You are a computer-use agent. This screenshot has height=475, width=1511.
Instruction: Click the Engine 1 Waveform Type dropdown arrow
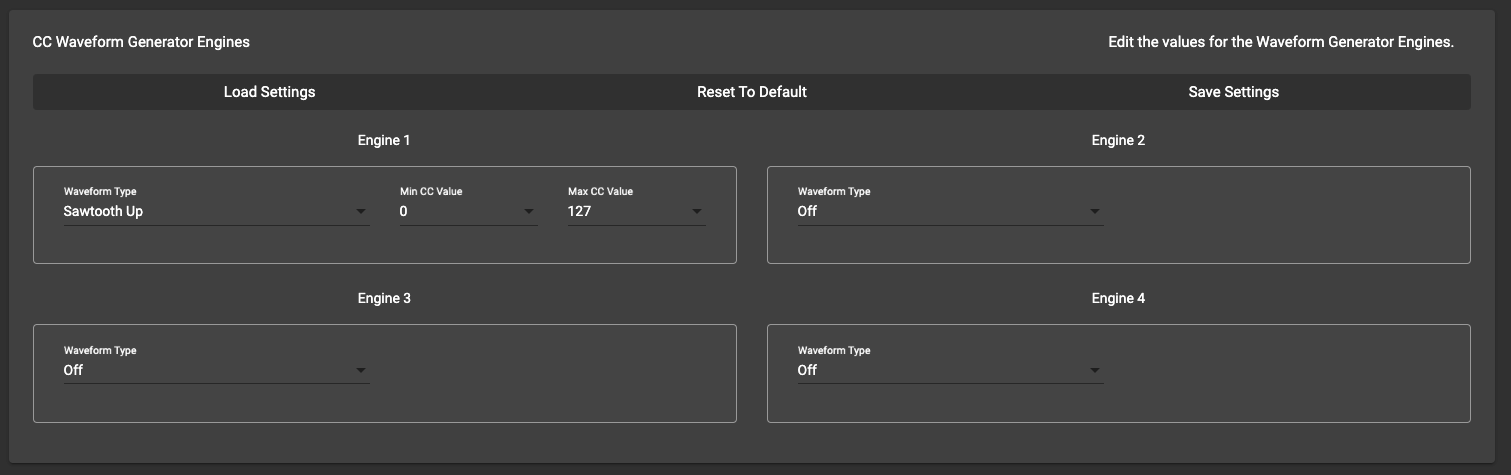(360, 212)
